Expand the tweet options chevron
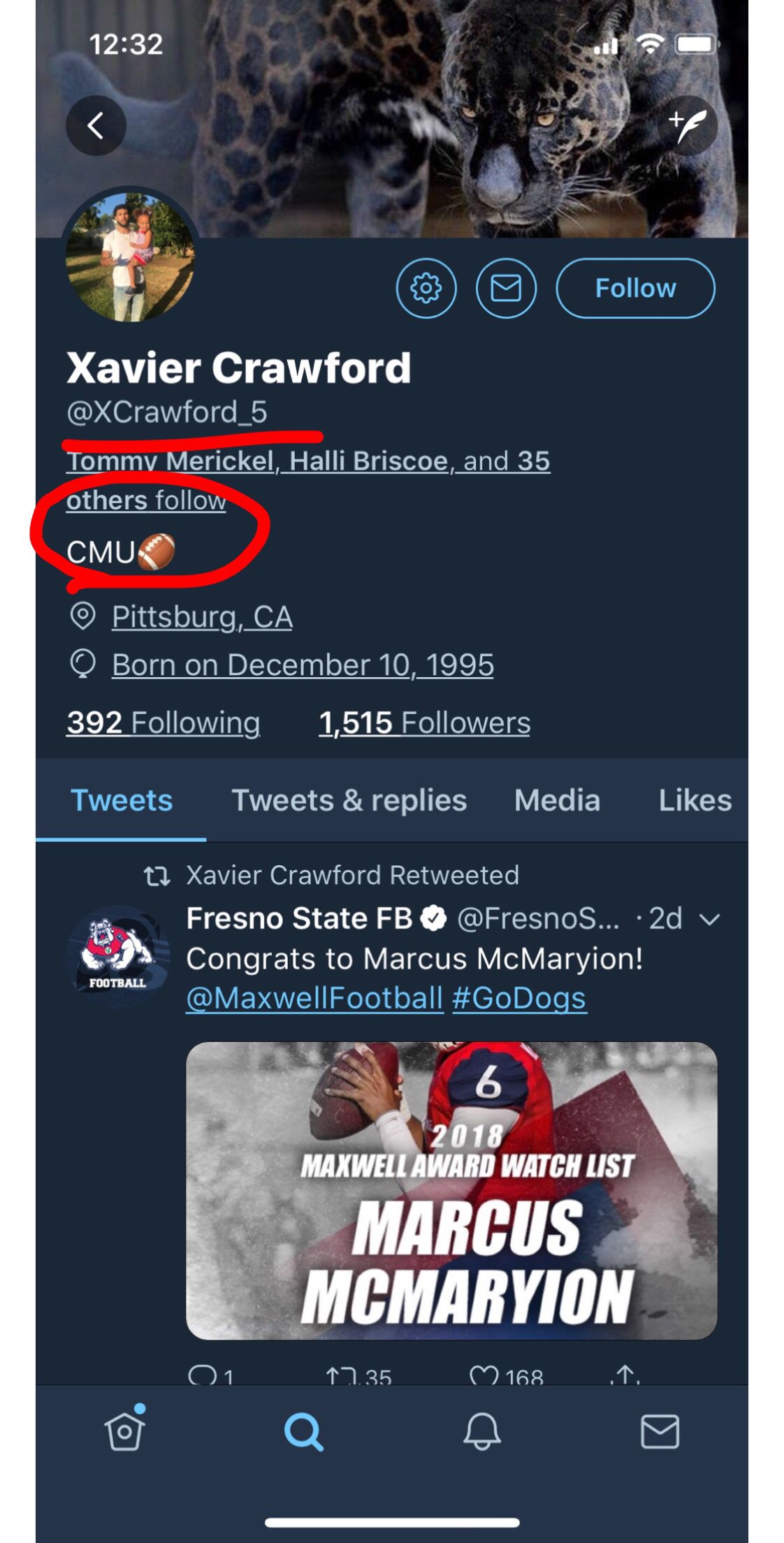Screen dimensions: 784x1543 709,920
